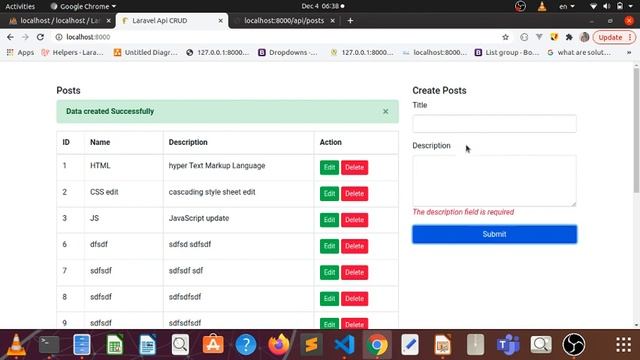Open Apps bookmark shortcut

pos(20,52)
